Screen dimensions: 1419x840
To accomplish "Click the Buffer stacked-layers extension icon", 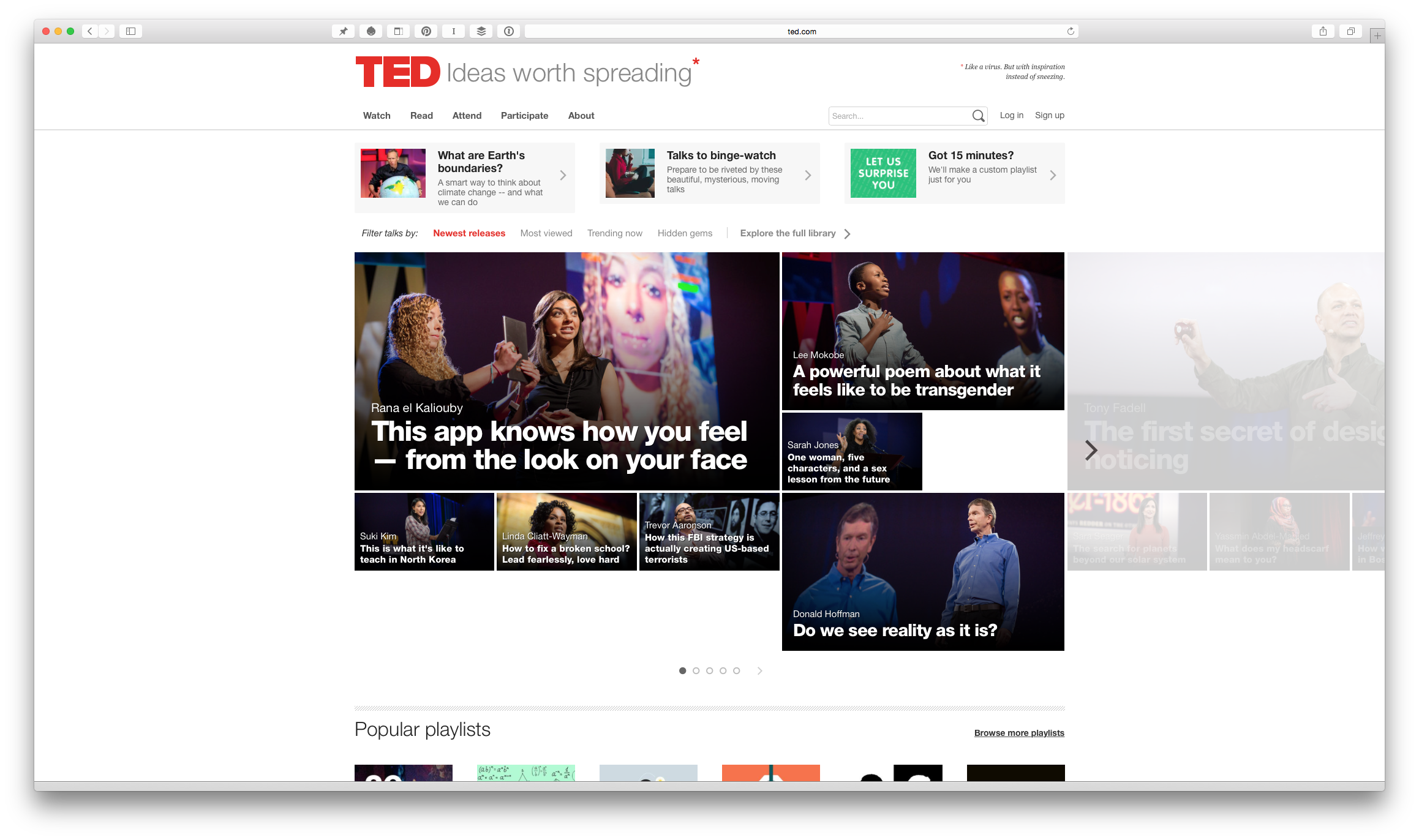I will click(481, 31).
